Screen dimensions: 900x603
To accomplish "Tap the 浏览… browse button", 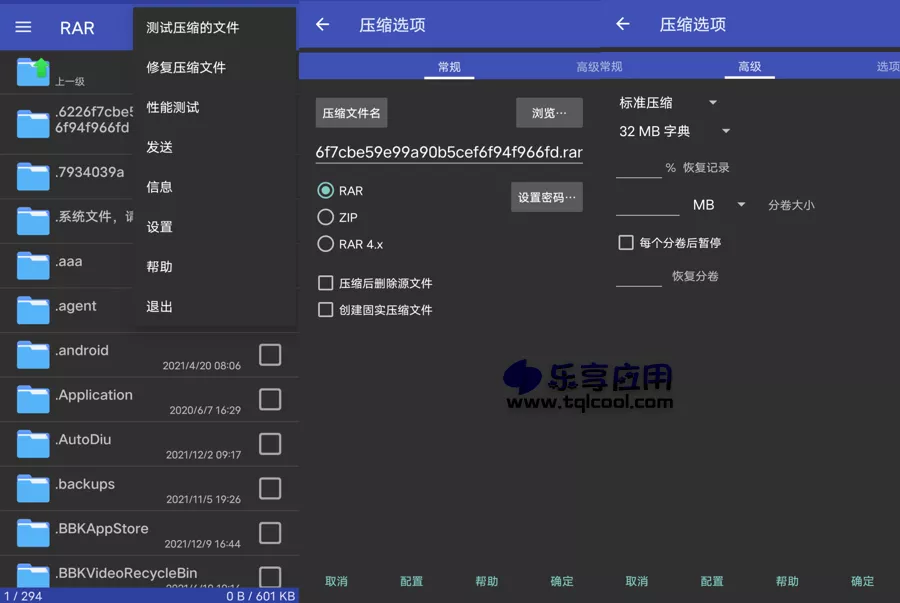I will point(548,113).
